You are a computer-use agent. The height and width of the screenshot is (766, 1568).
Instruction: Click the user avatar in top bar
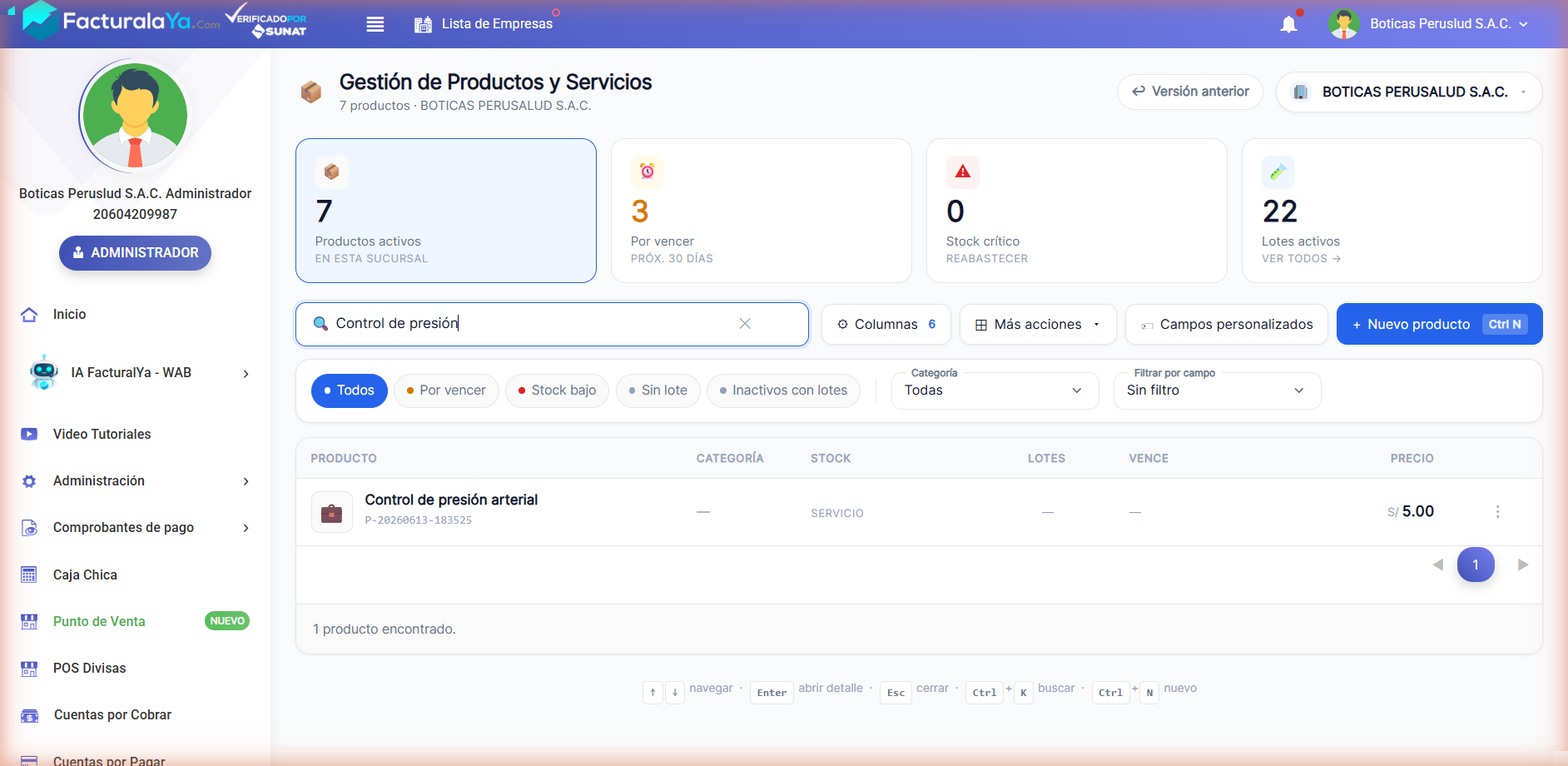(1344, 24)
